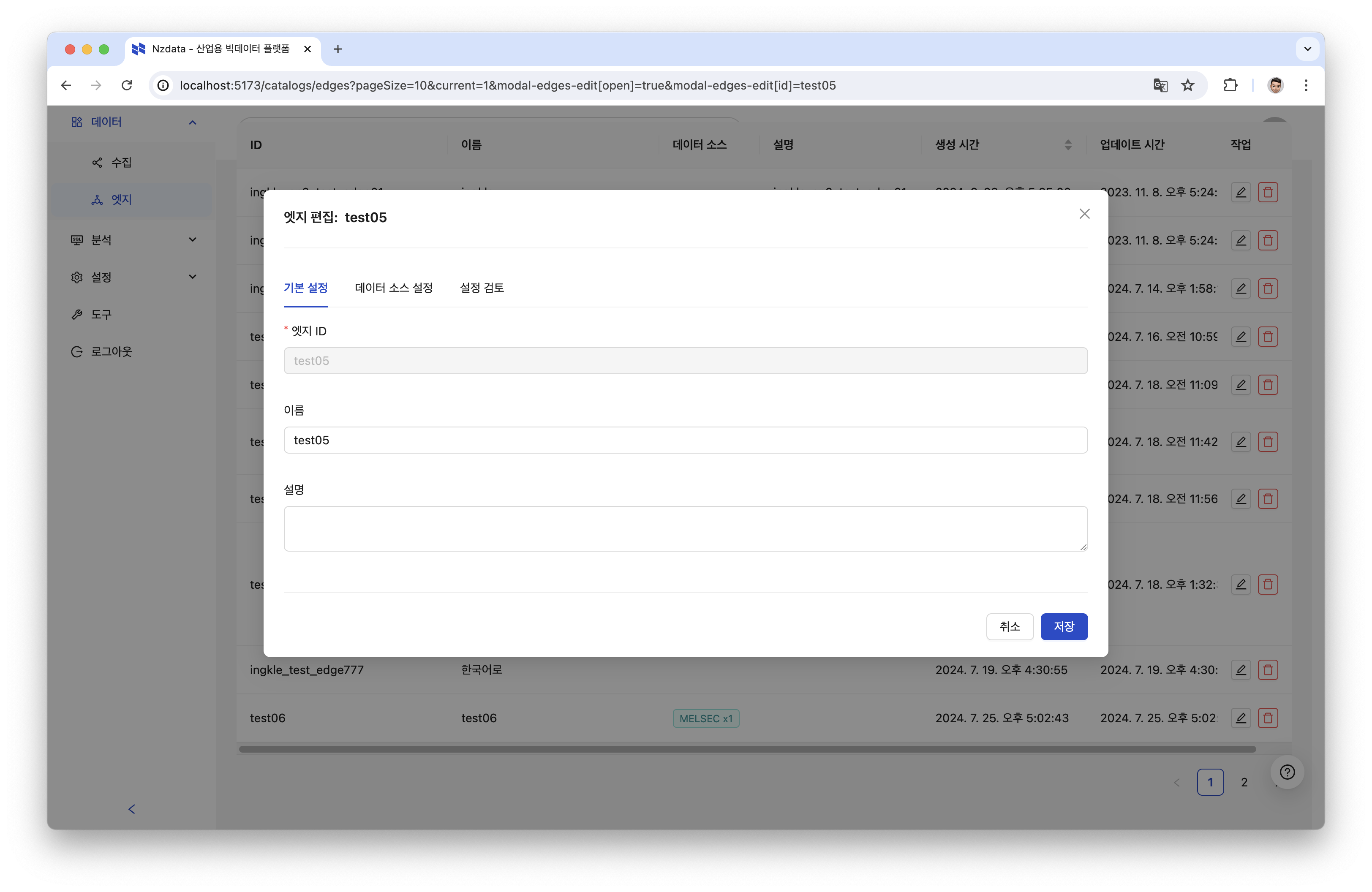Open a new browser tab
1372x892 pixels.
tap(338, 49)
